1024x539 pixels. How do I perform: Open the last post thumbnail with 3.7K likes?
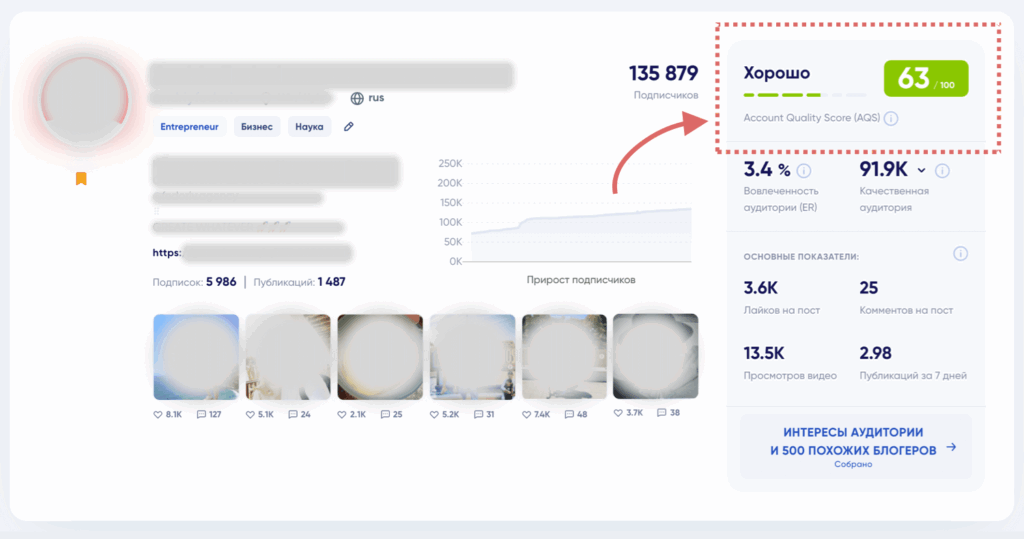[655, 357]
